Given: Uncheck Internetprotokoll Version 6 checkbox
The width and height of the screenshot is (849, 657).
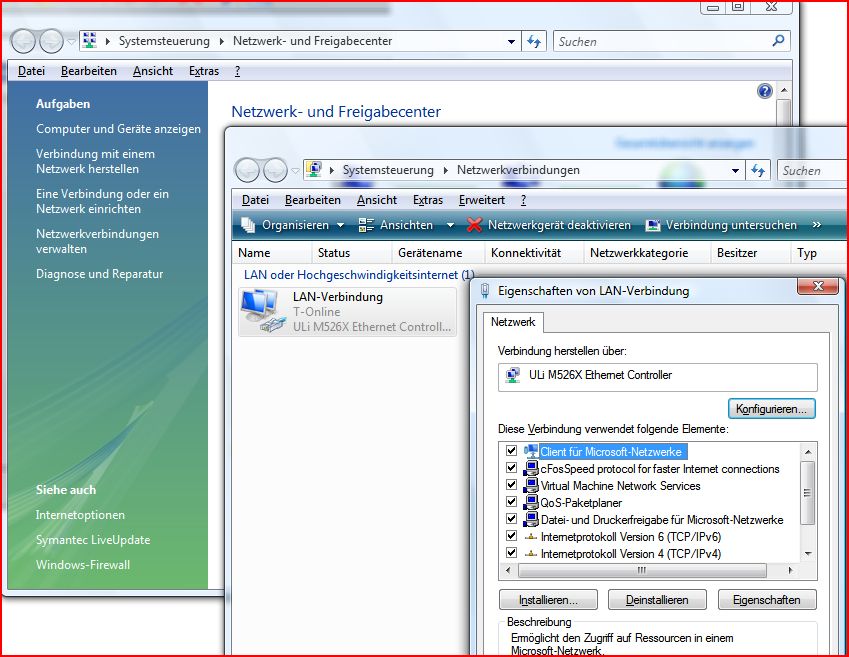Looking at the screenshot, I should click(511, 536).
